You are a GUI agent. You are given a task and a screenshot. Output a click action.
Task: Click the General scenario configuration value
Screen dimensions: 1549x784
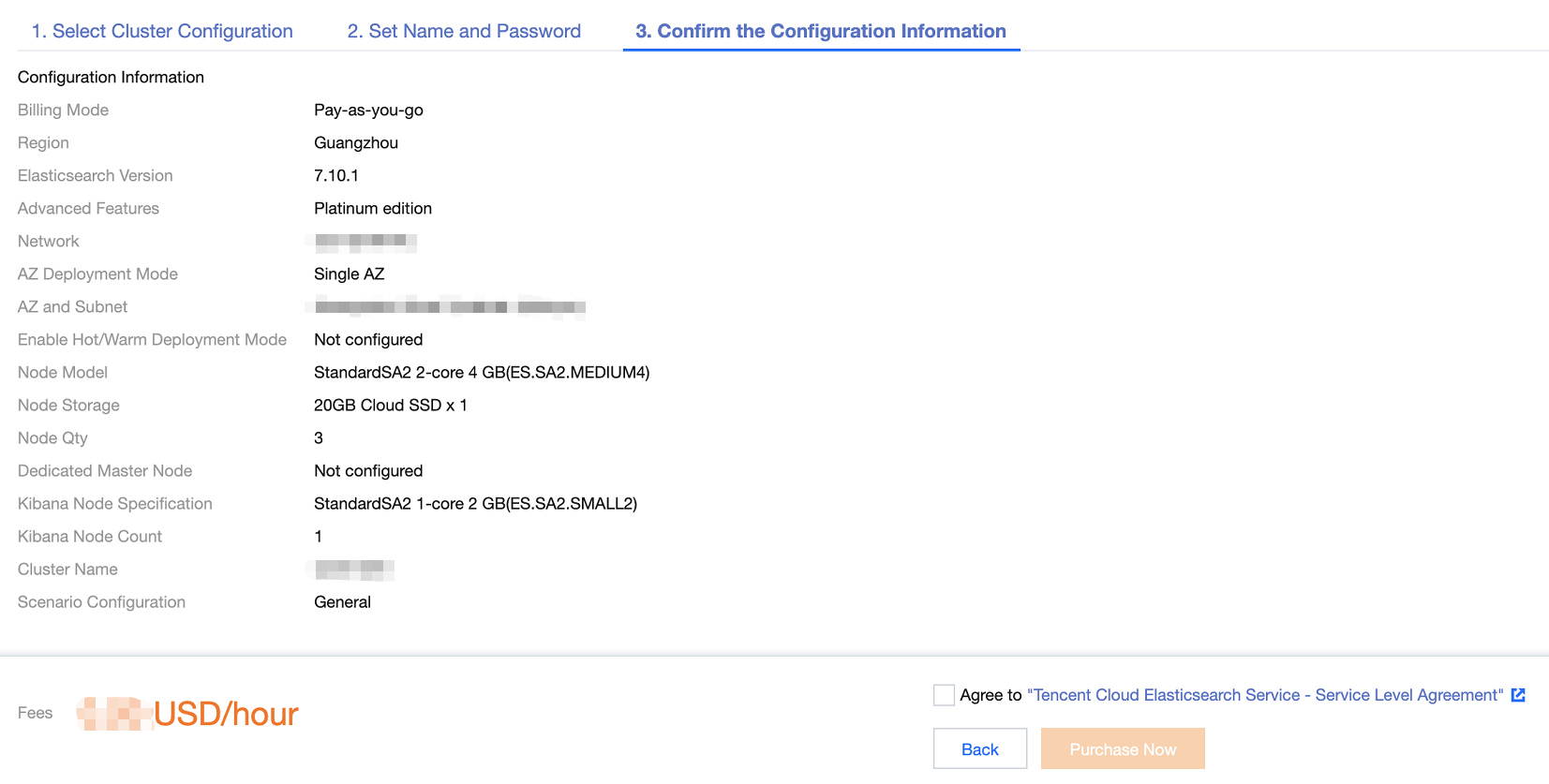(342, 602)
